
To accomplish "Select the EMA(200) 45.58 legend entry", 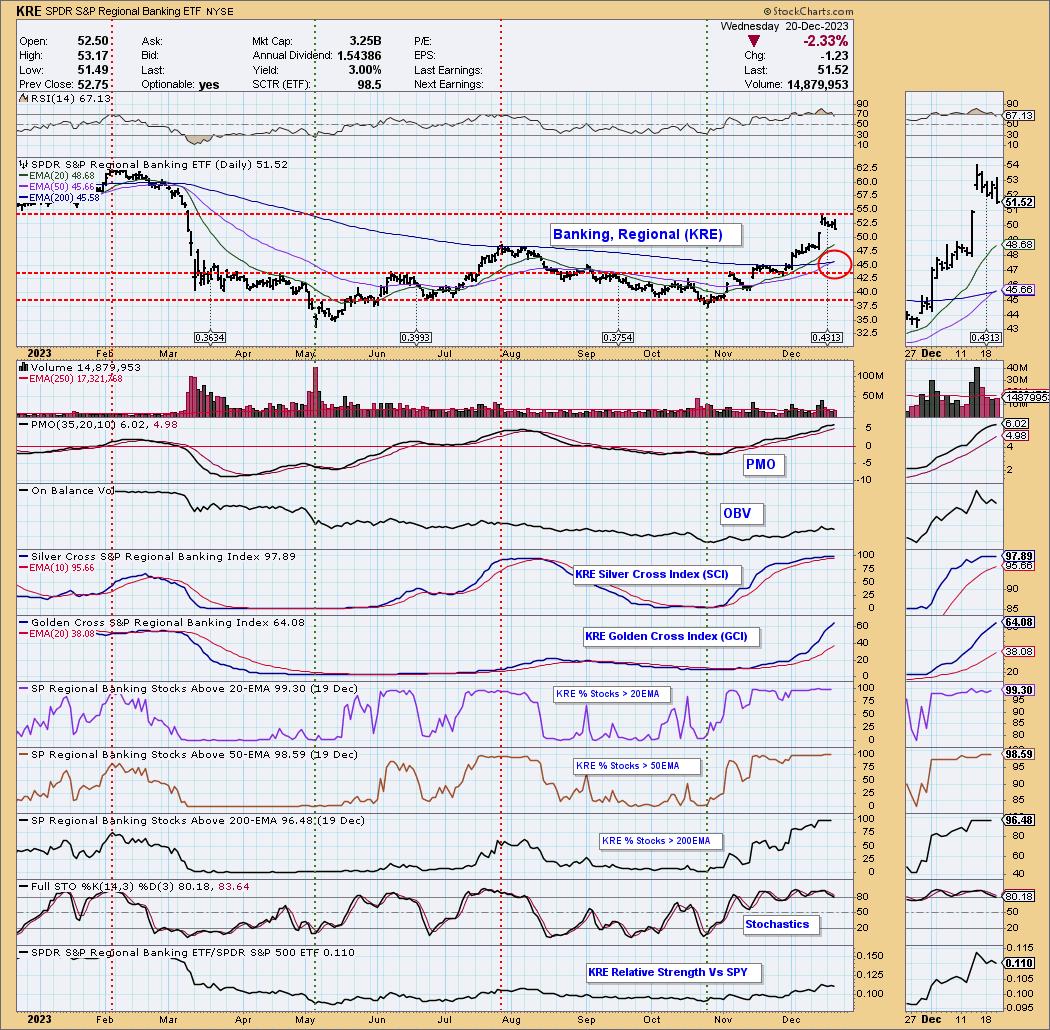I will [x=60, y=198].
